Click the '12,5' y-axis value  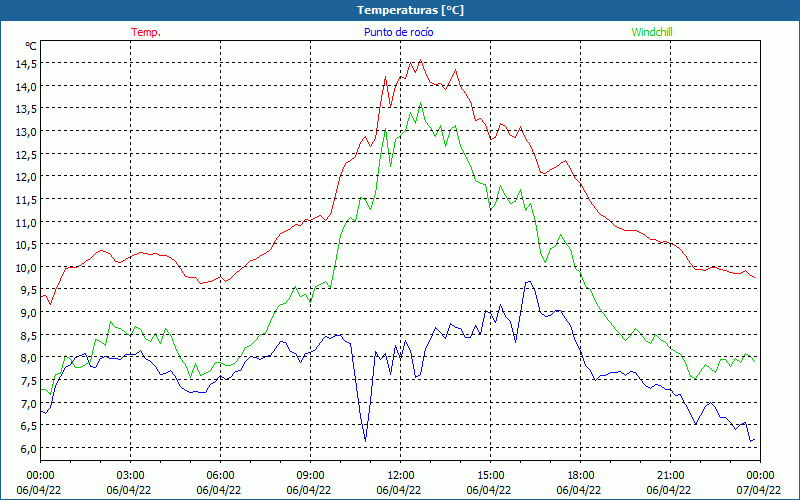tap(27, 154)
